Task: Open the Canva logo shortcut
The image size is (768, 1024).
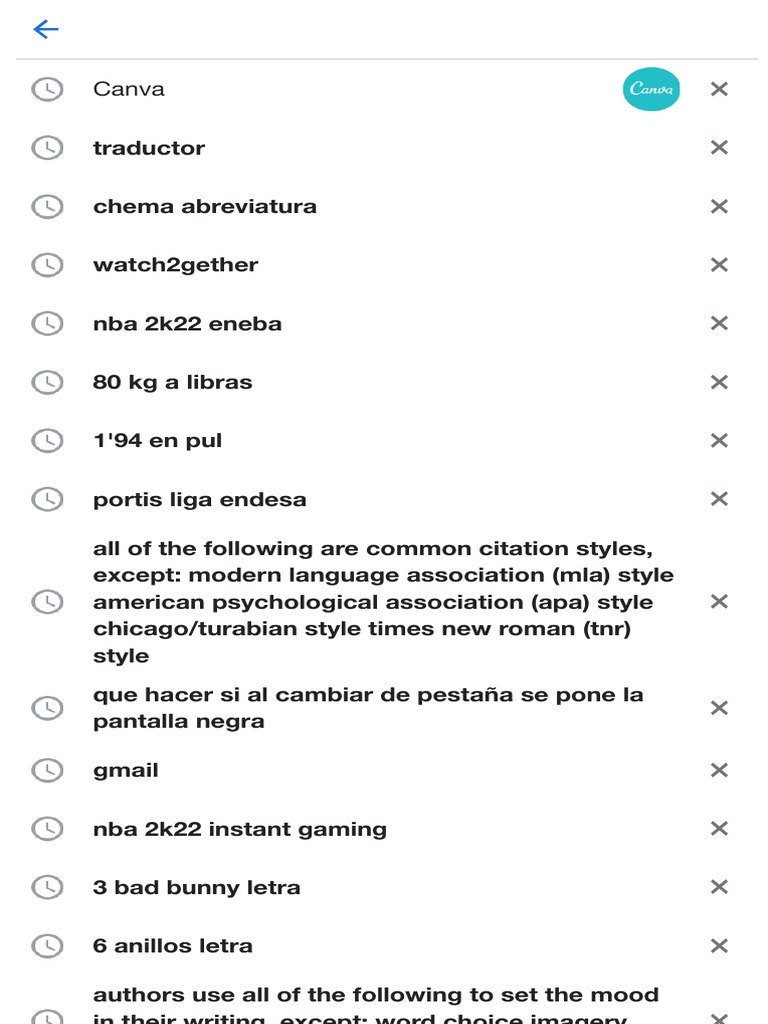Action: [x=651, y=89]
